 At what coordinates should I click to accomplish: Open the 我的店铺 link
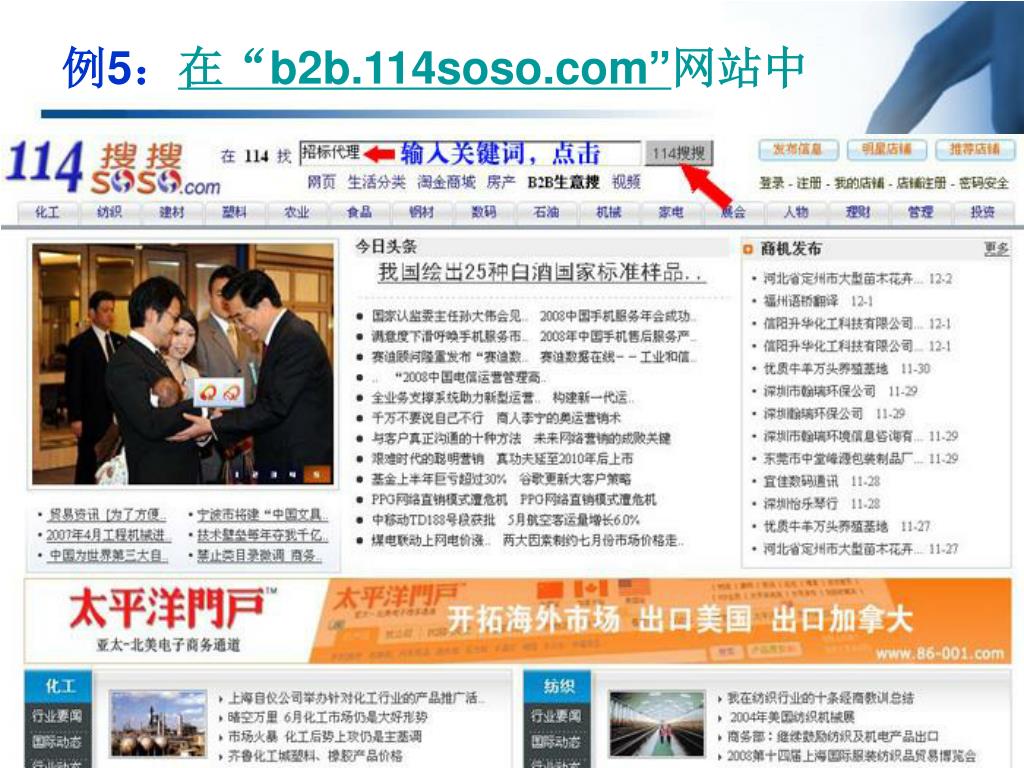(859, 184)
